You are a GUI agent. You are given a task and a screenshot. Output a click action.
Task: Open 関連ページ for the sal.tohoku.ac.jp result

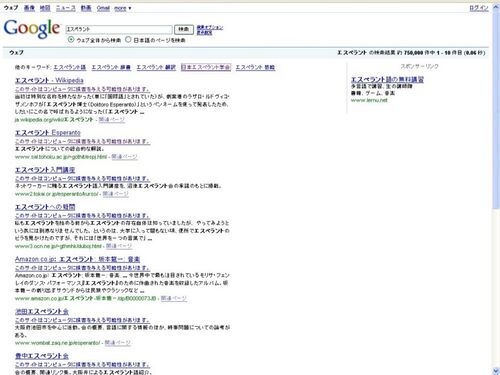click(x=124, y=157)
